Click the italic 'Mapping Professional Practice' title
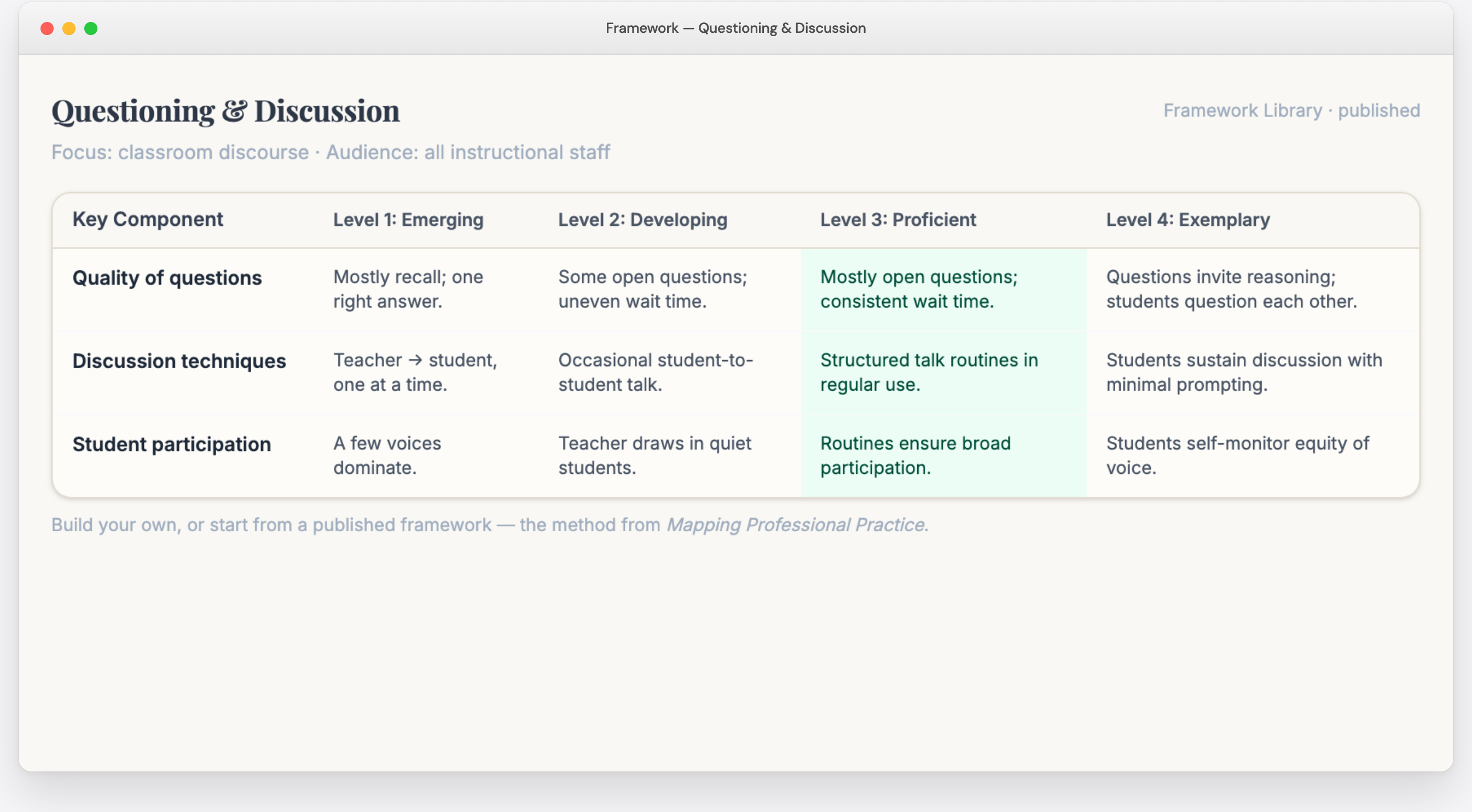 796,525
